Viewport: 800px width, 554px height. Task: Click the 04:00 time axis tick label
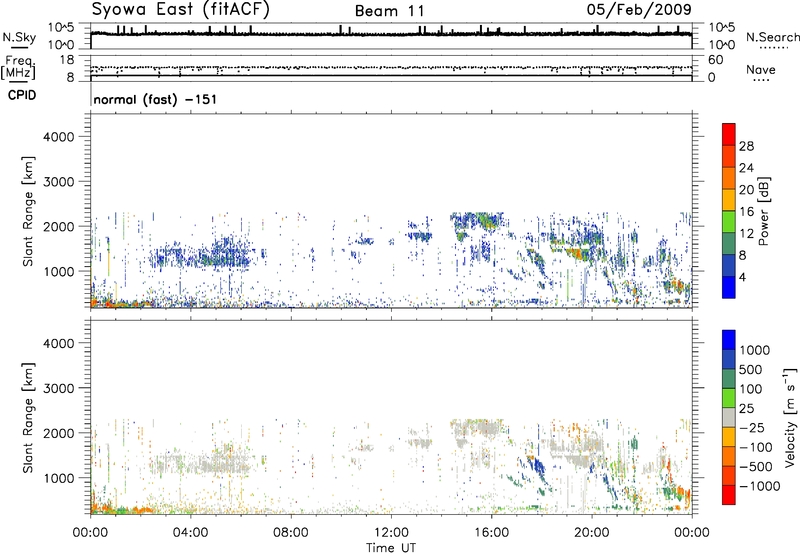point(190,533)
